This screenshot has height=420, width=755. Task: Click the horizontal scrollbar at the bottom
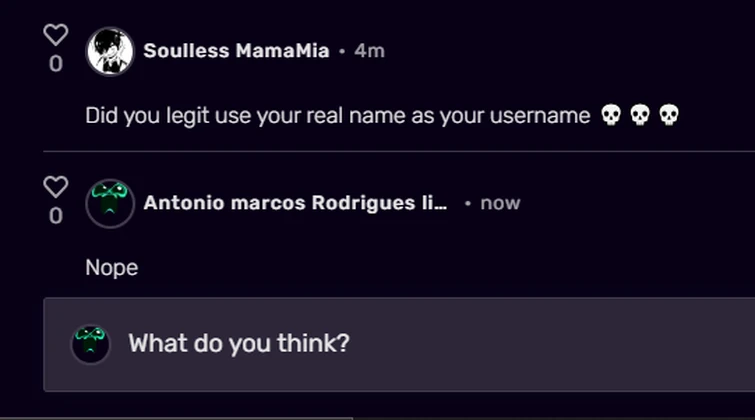[x=175, y=417]
